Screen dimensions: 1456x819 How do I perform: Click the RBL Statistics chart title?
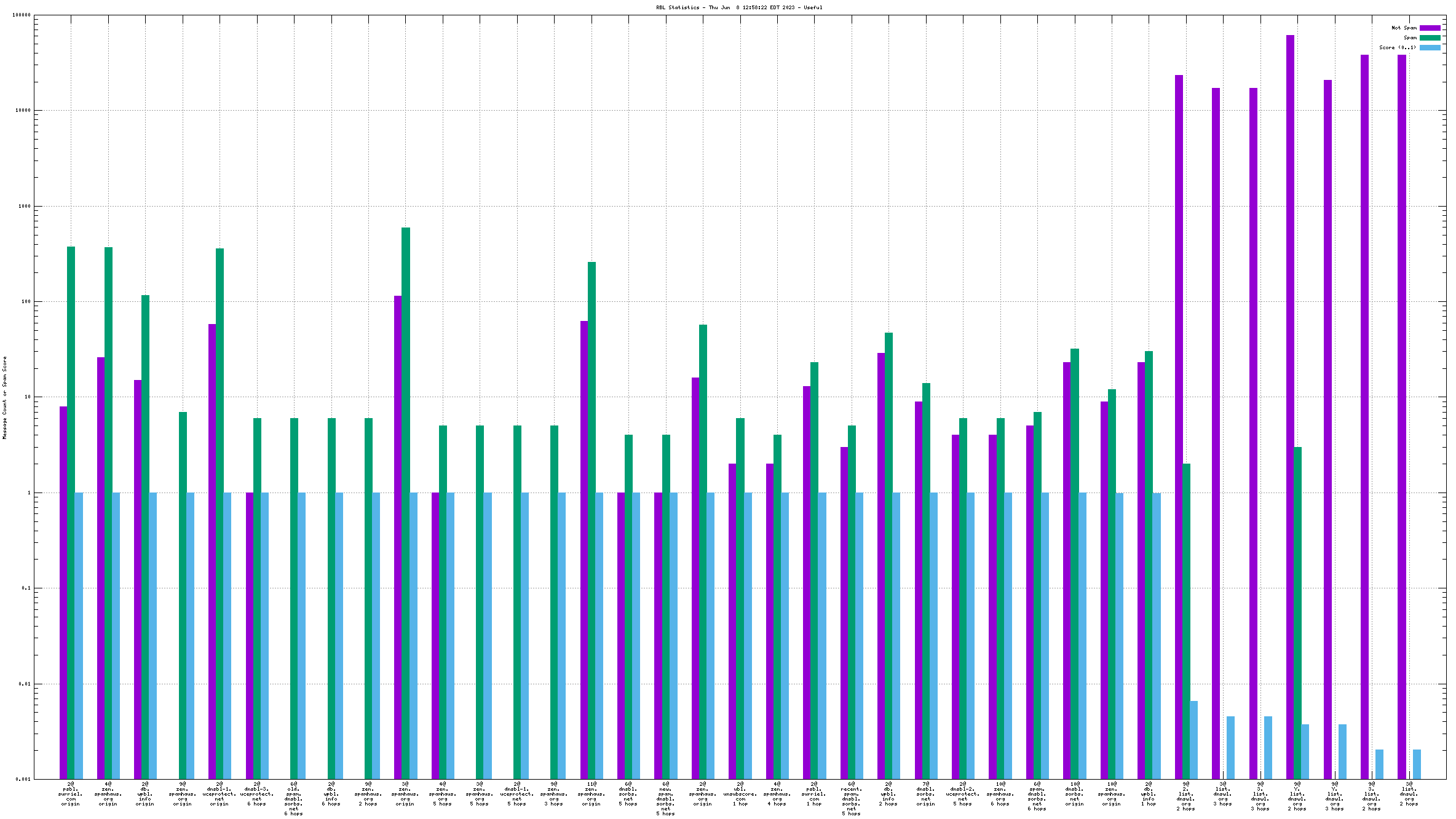pos(738,7)
